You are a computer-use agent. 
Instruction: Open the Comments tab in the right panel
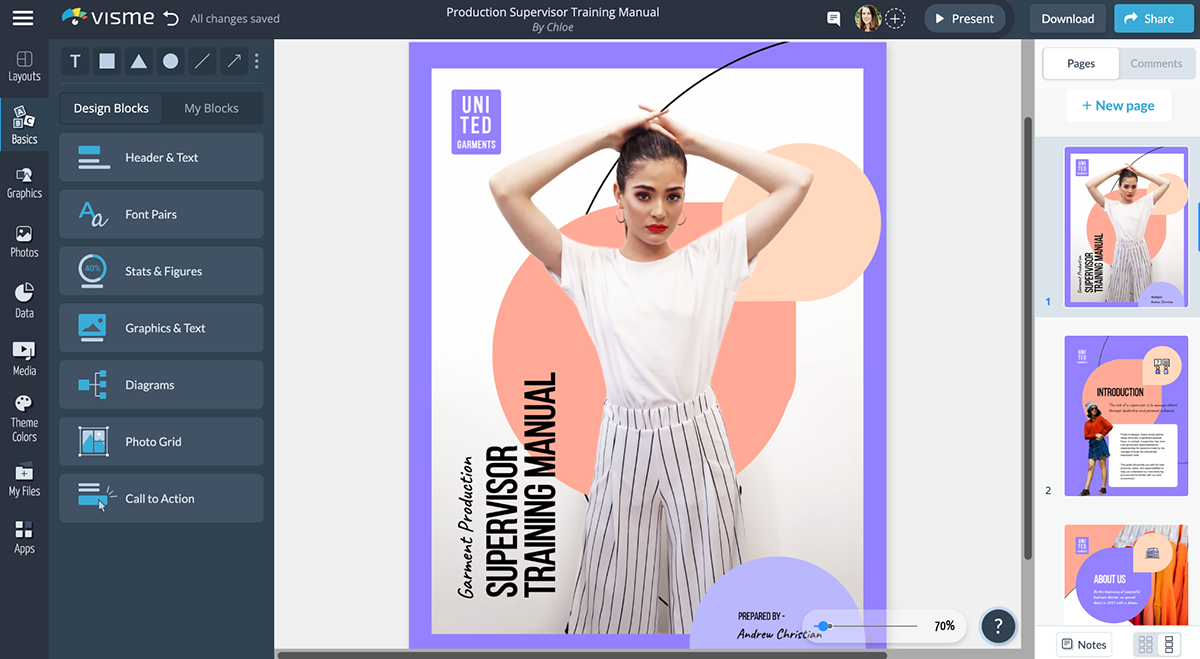tap(1156, 63)
